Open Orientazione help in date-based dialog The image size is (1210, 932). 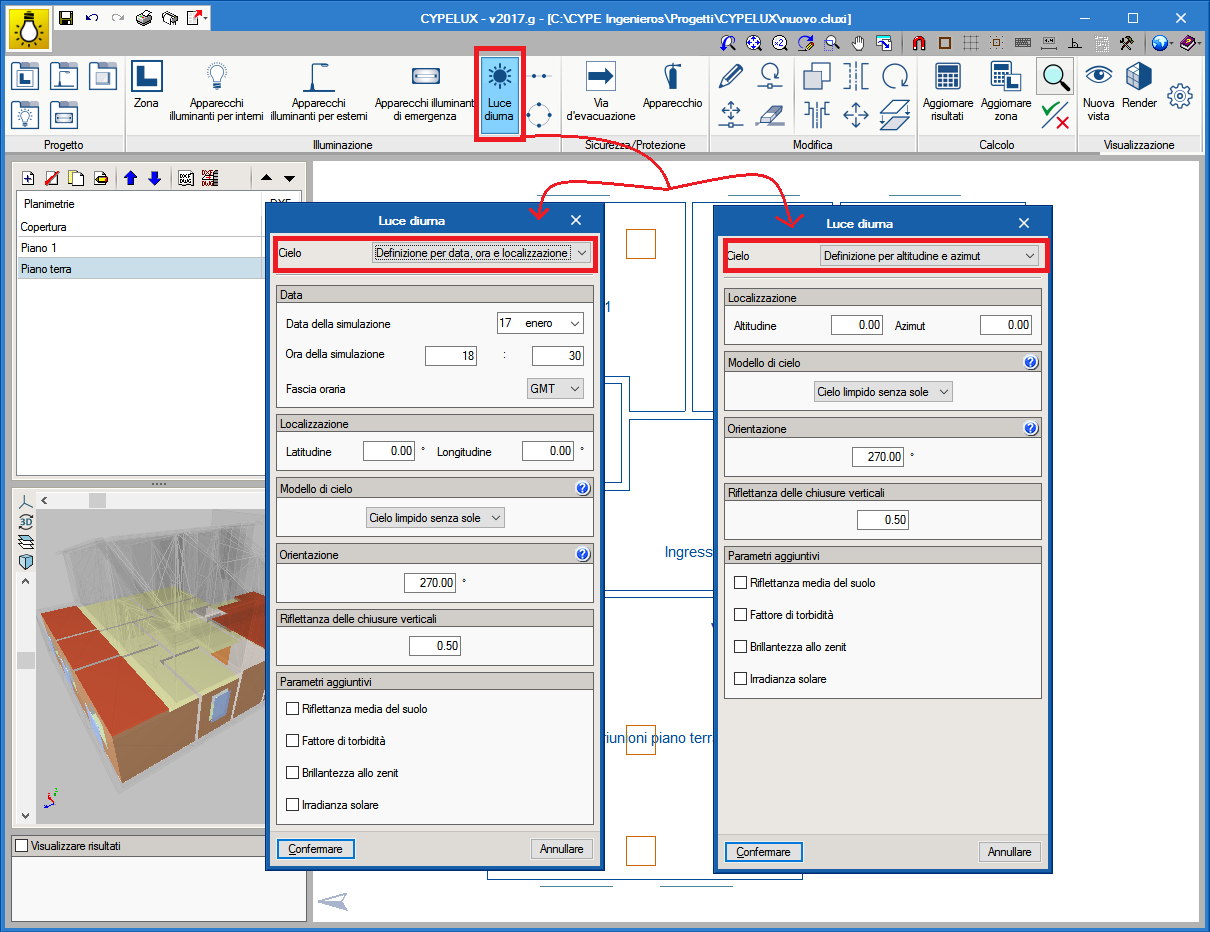583,554
